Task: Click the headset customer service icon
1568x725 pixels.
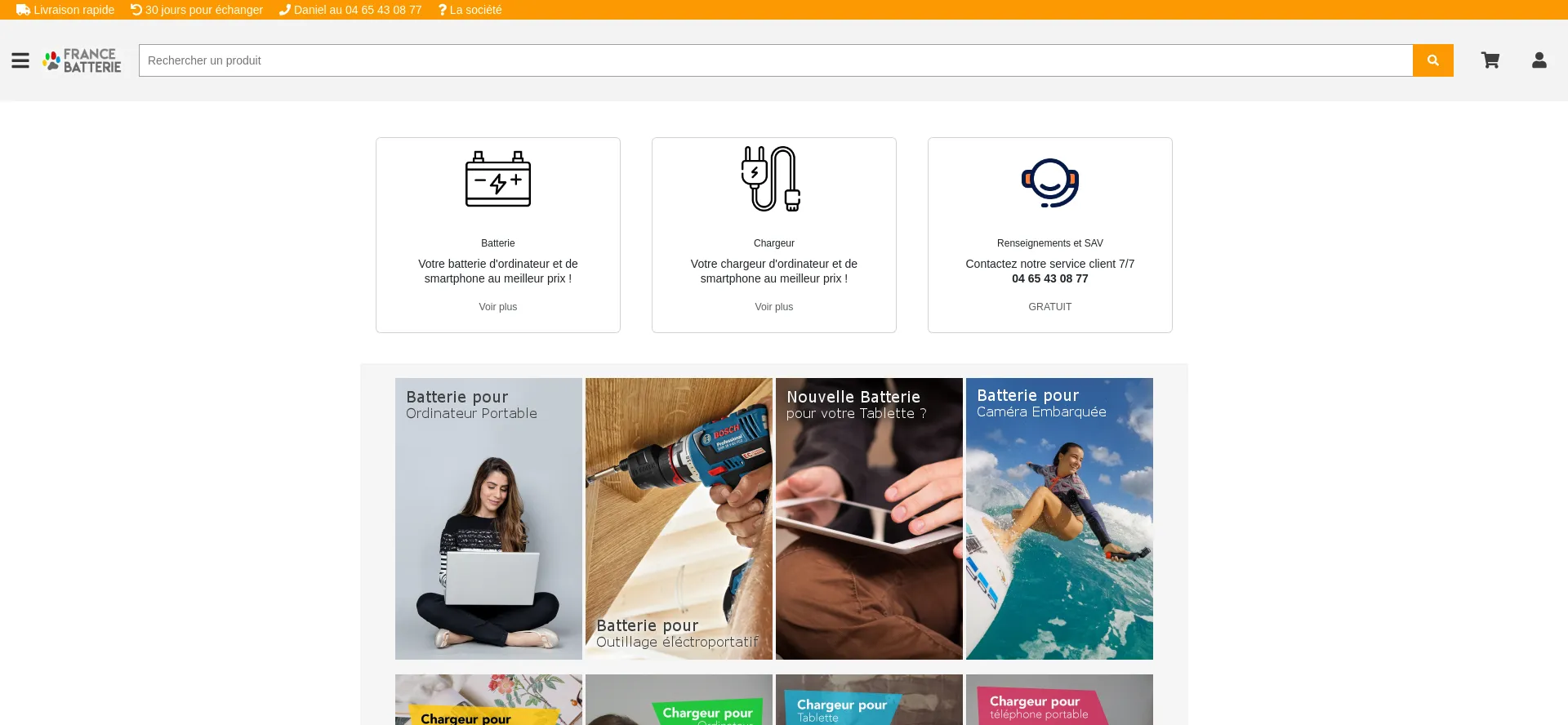Action: pyautogui.click(x=1050, y=182)
